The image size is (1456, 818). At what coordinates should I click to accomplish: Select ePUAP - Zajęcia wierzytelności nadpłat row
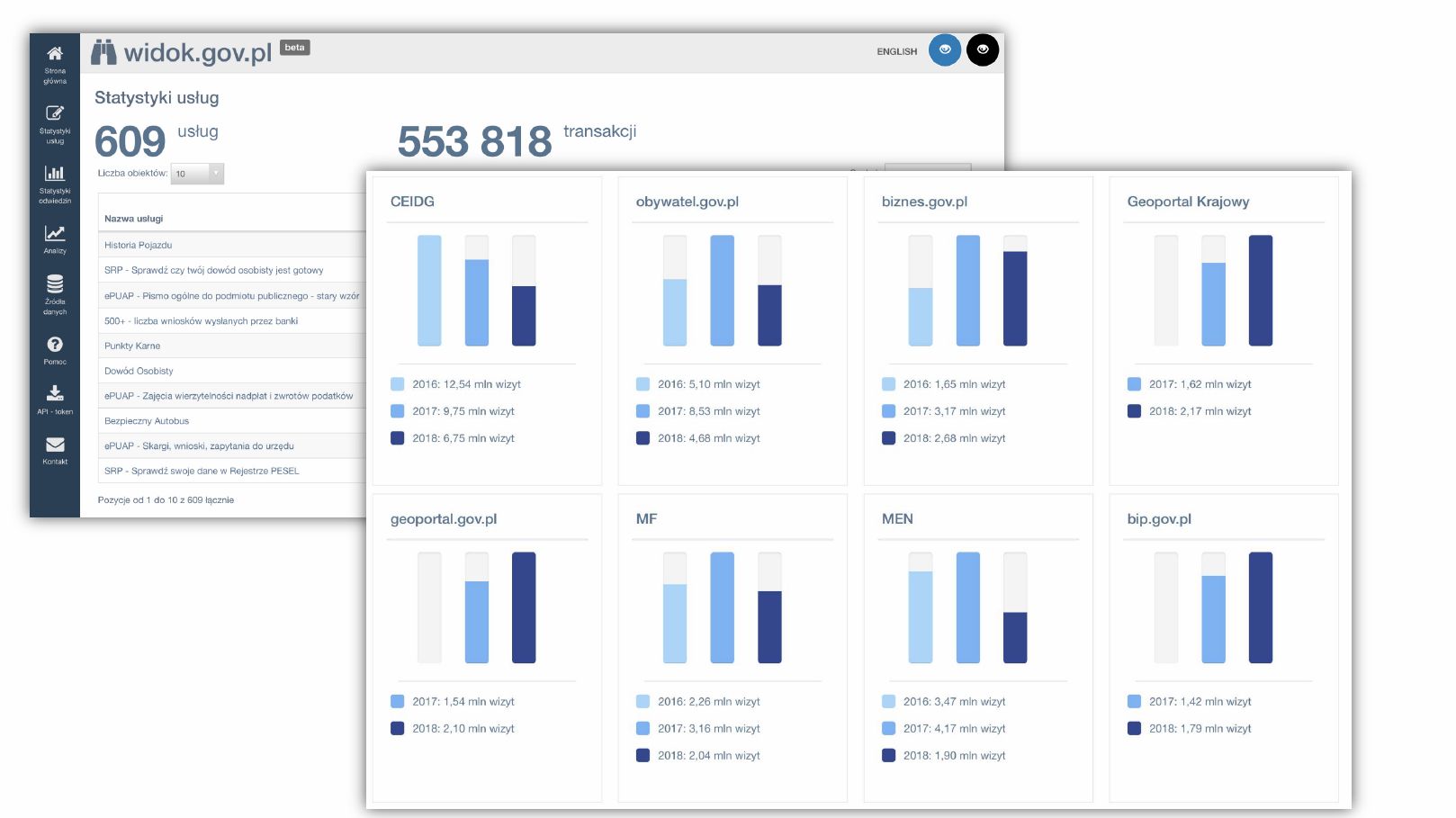pos(232,396)
